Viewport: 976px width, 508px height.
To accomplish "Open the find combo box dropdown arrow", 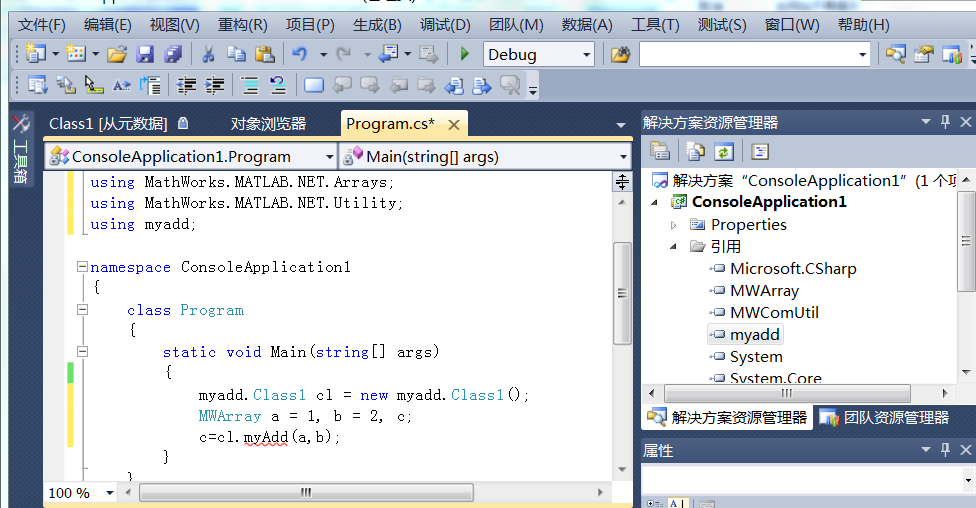I will 862,55.
